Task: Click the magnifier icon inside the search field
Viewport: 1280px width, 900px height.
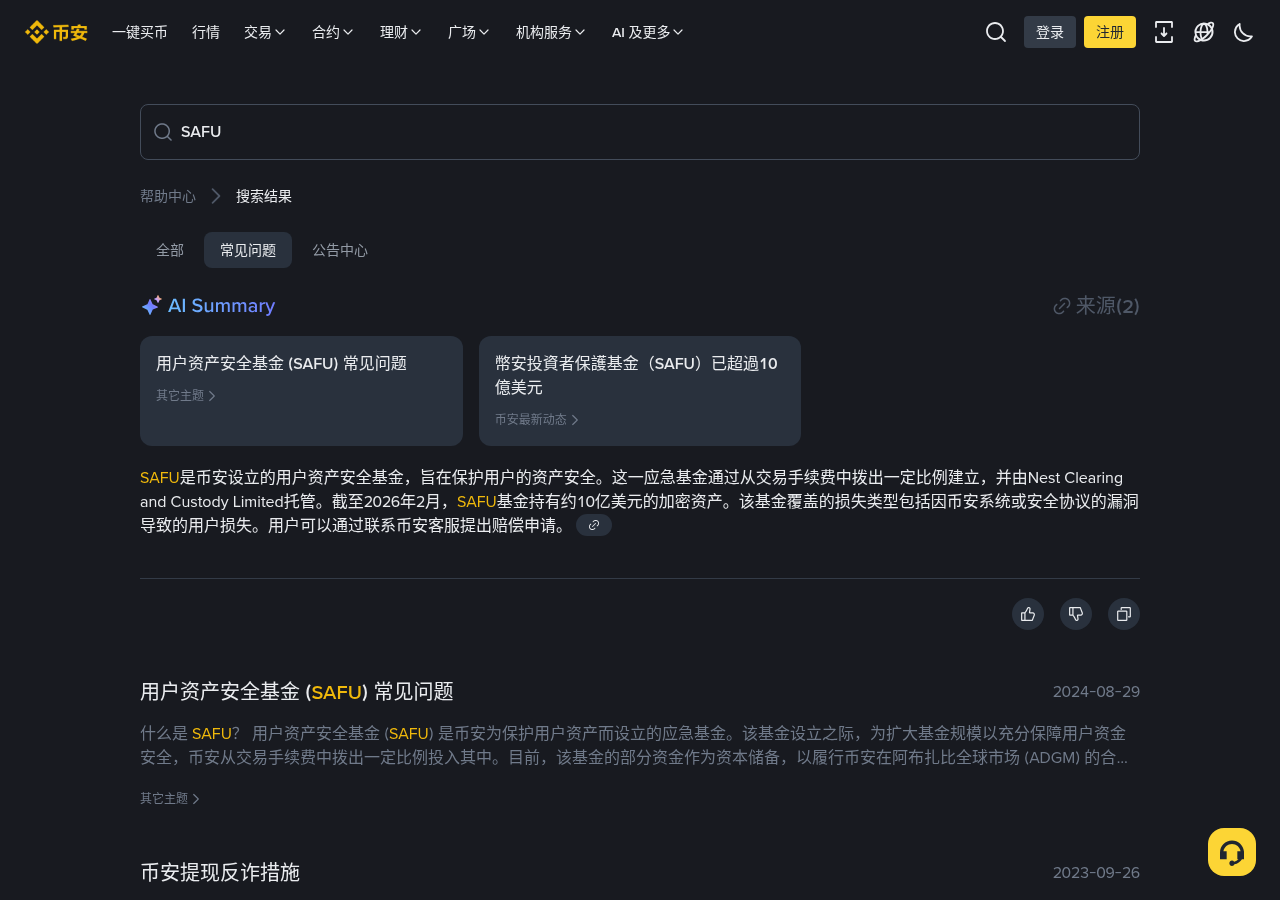Action: (x=163, y=132)
